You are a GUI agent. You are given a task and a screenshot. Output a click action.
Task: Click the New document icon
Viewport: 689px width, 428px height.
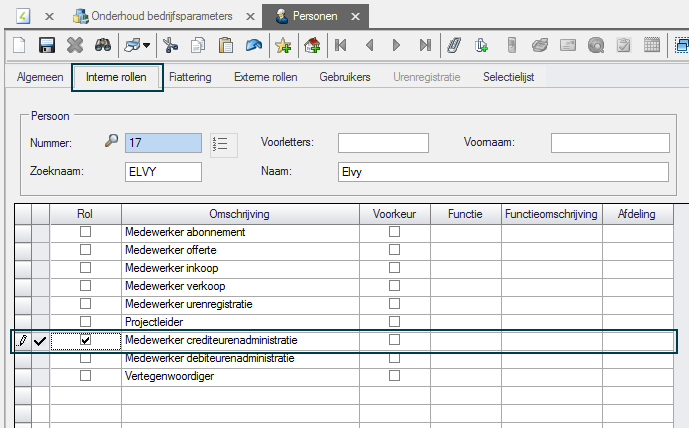click(x=18, y=45)
